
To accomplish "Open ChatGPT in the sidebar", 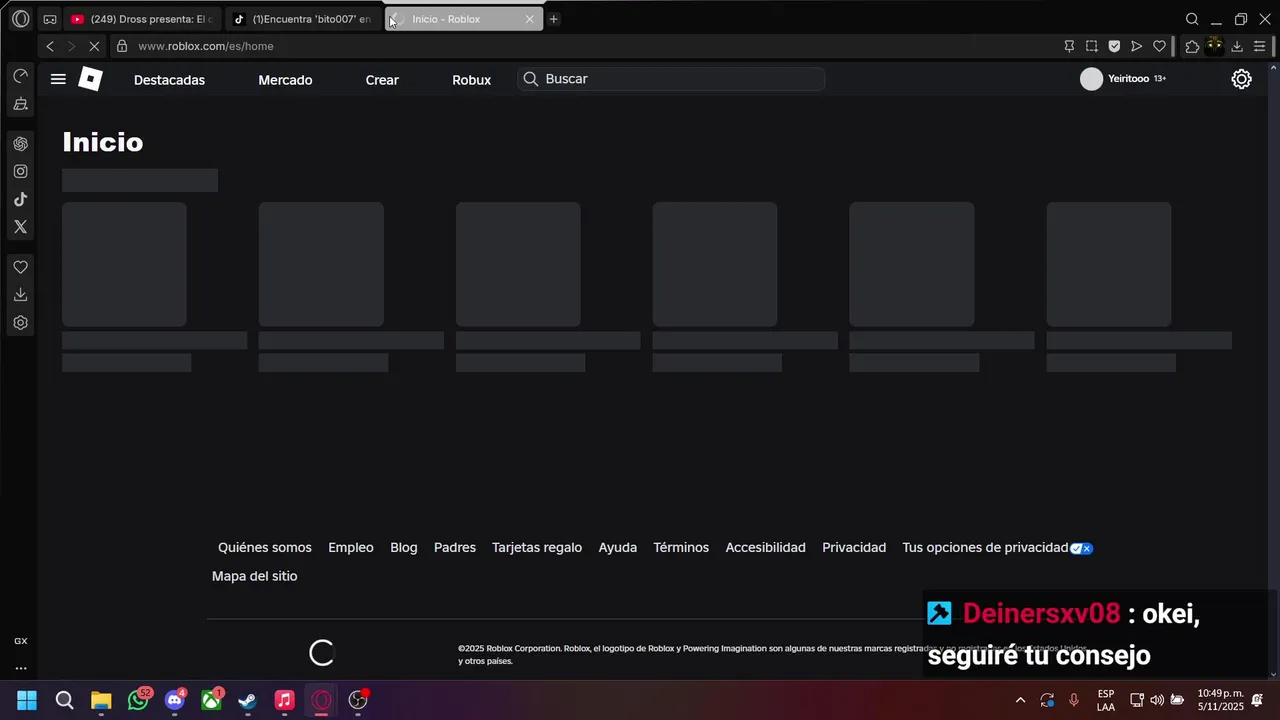I will (x=20, y=144).
